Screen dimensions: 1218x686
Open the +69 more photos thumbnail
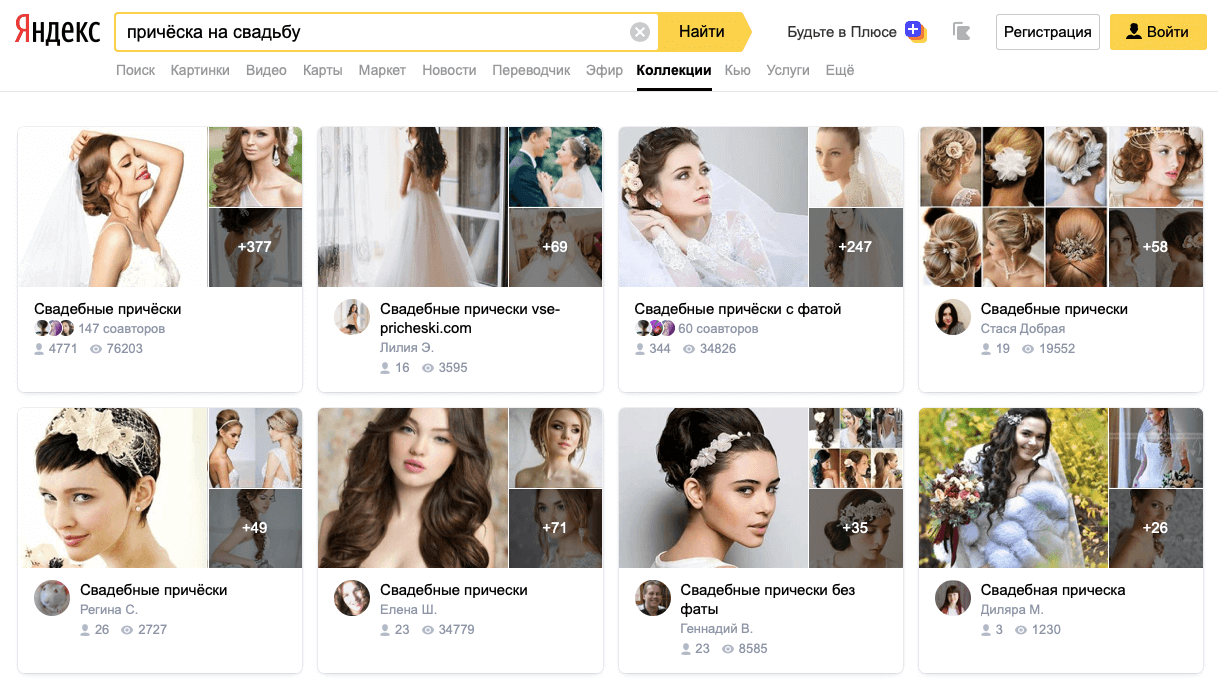[x=555, y=247]
